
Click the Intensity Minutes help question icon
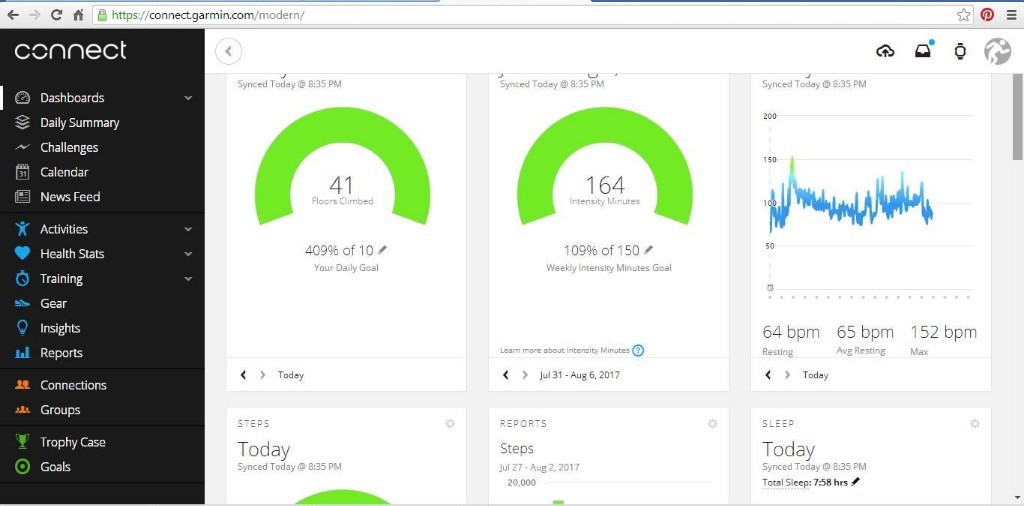[x=638, y=351]
